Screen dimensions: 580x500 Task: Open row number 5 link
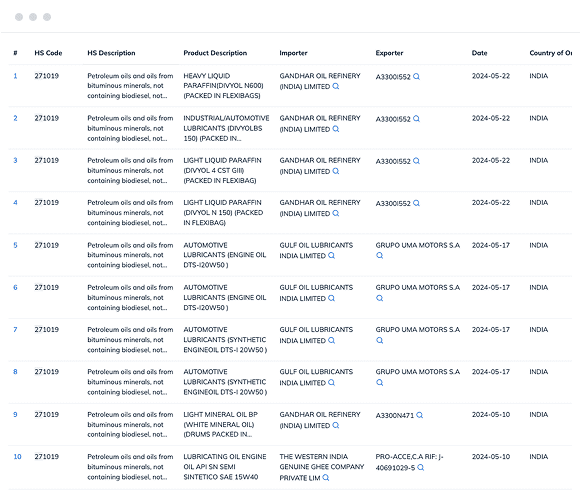point(16,245)
